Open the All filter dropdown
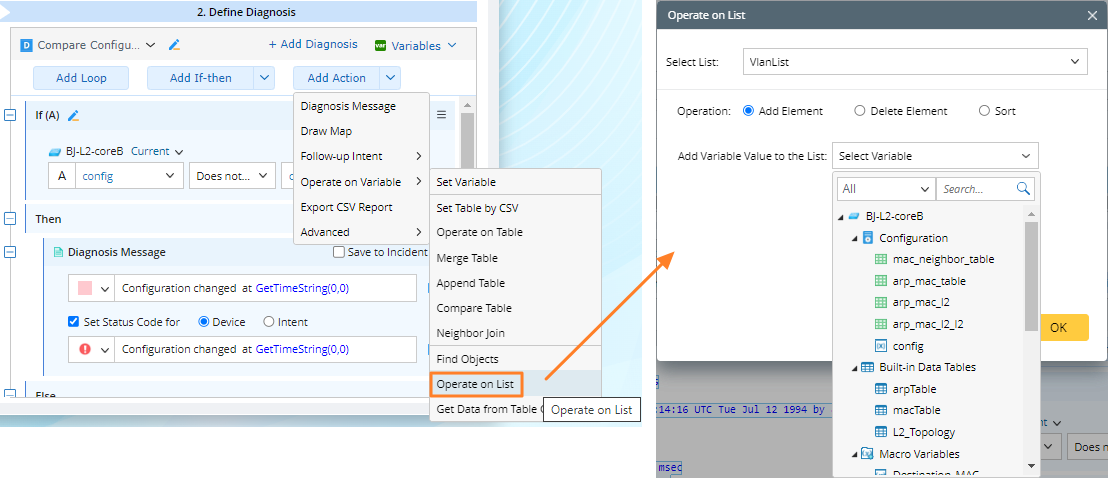1110x478 pixels. [x=886, y=189]
